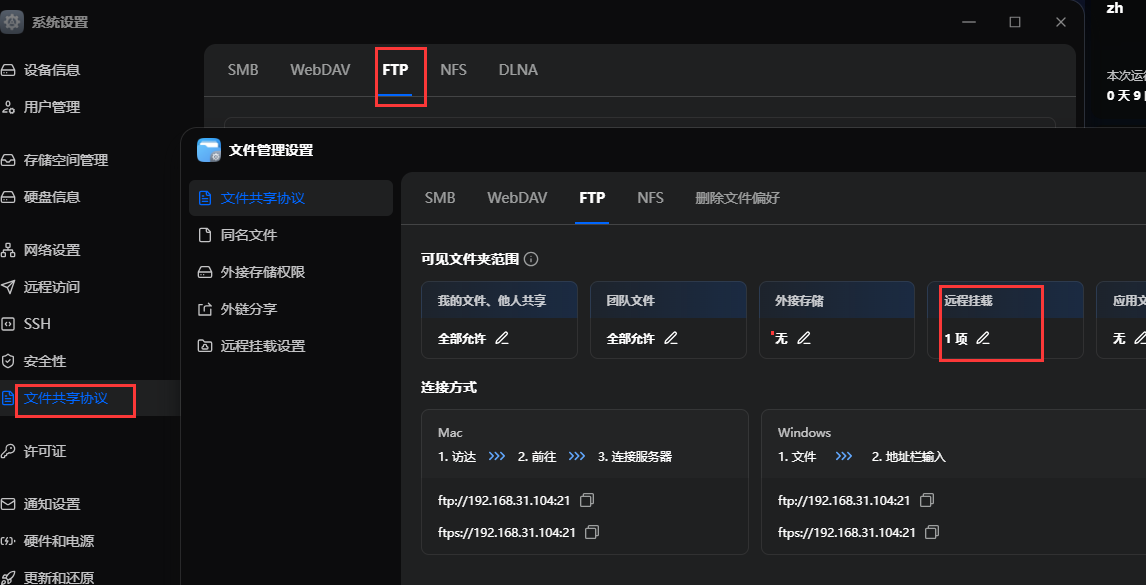This screenshot has height=585, width=1146.
Task: Open 设备信息 in system settings sidebar
Action: pyautogui.click(x=51, y=70)
